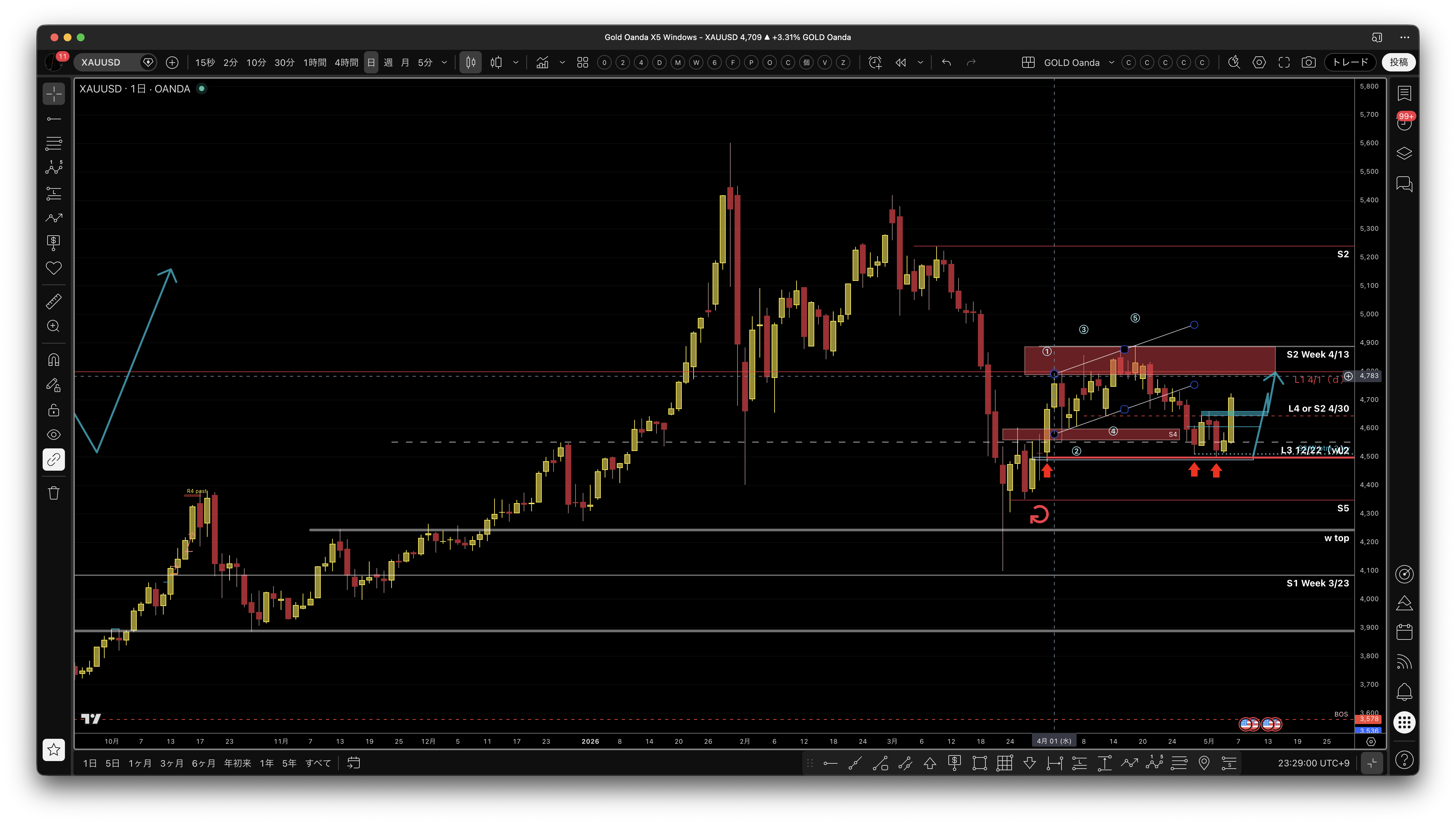The height and width of the screenshot is (824, 1456).
Task: Select the 4時間 timeframe
Action: pos(346,62)
